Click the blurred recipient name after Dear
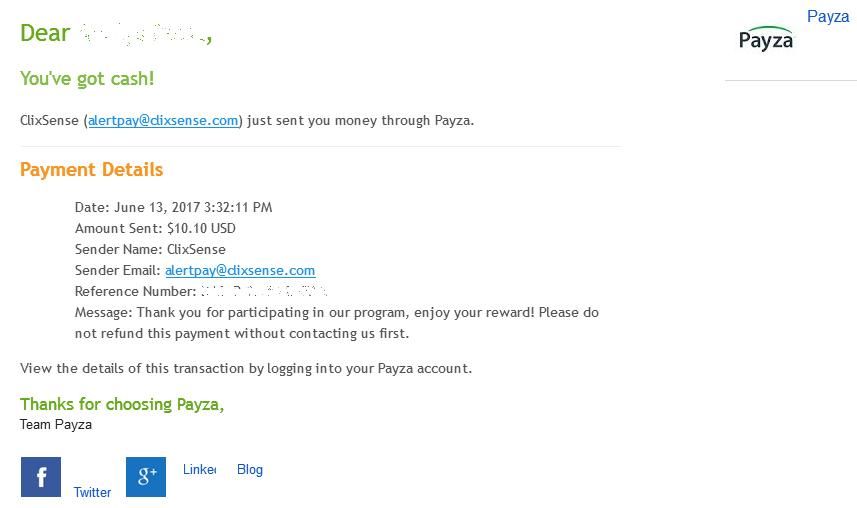Screen dimensions: 857x508 pos(142,33)
